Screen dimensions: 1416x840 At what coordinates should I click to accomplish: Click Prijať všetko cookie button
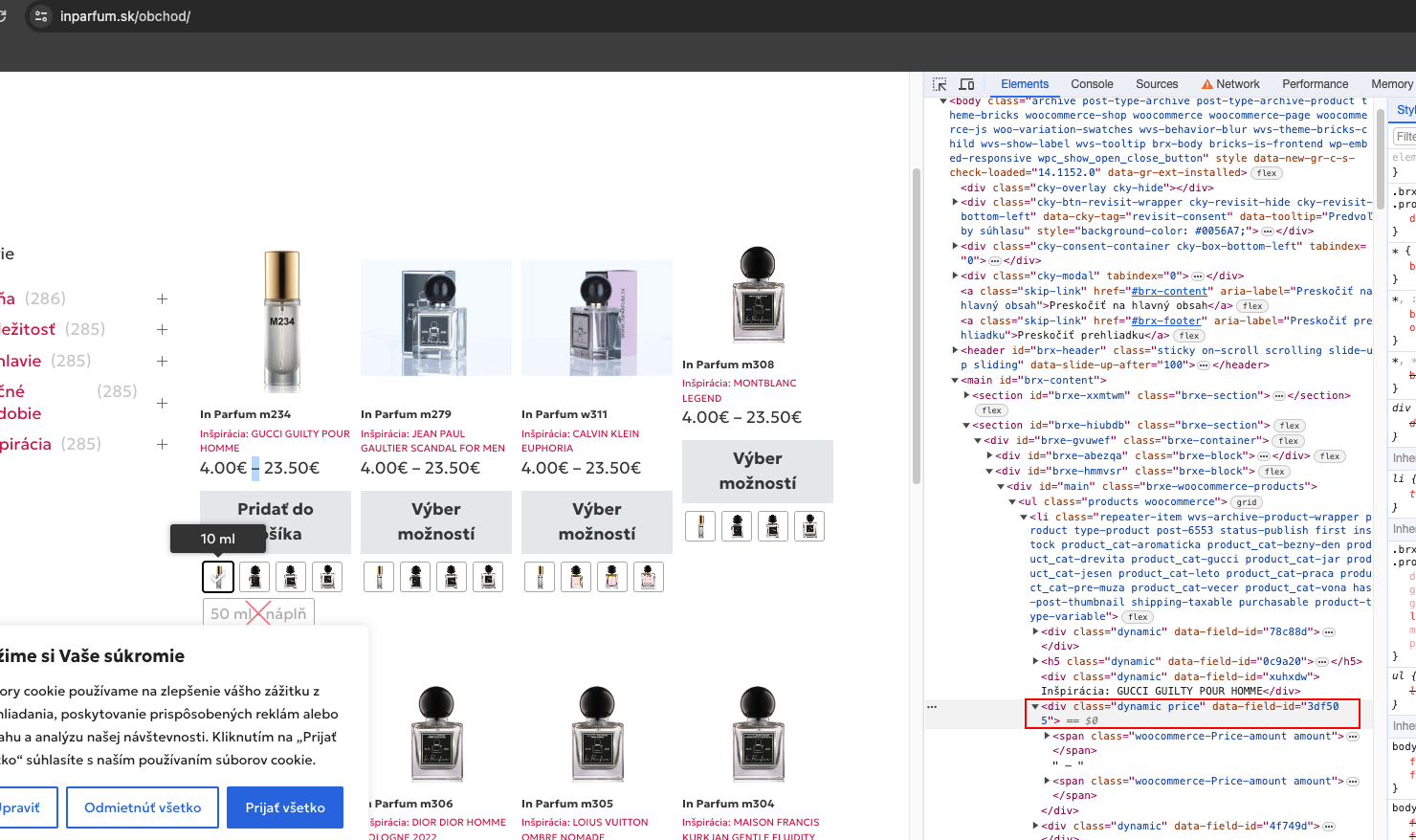point(285,807)
